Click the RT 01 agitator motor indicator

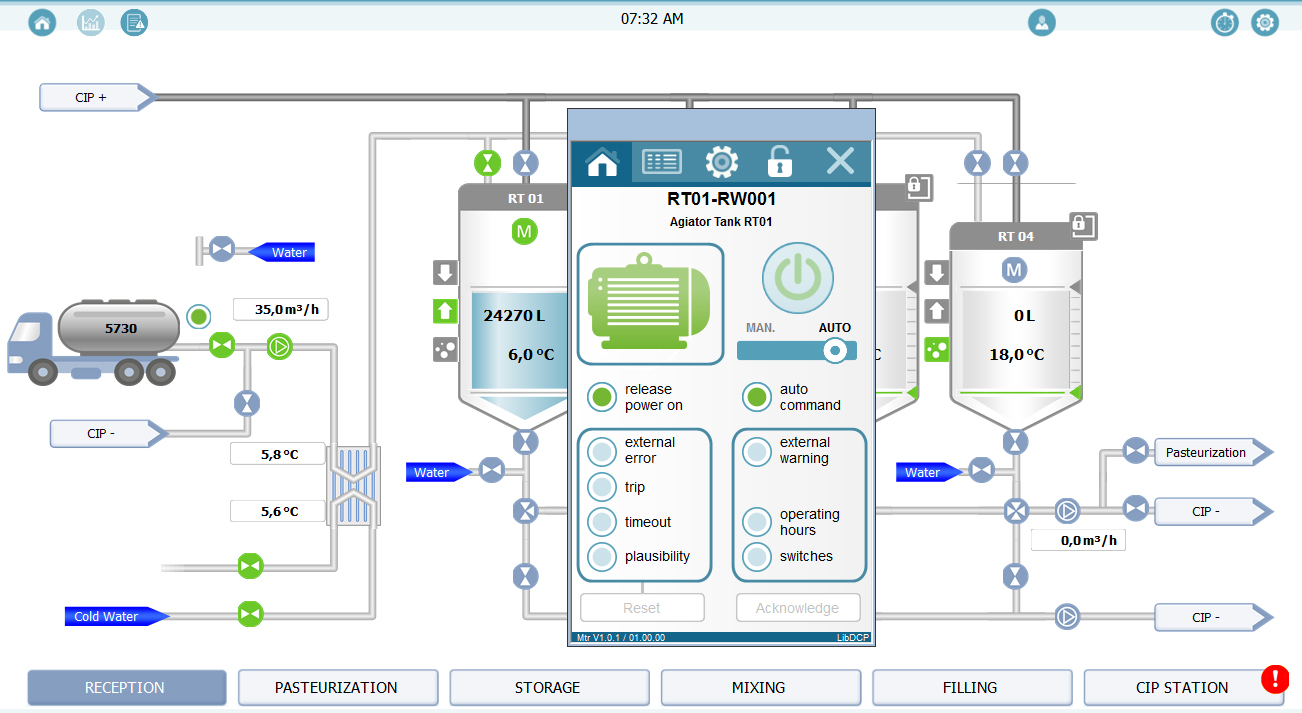point(524,232)
